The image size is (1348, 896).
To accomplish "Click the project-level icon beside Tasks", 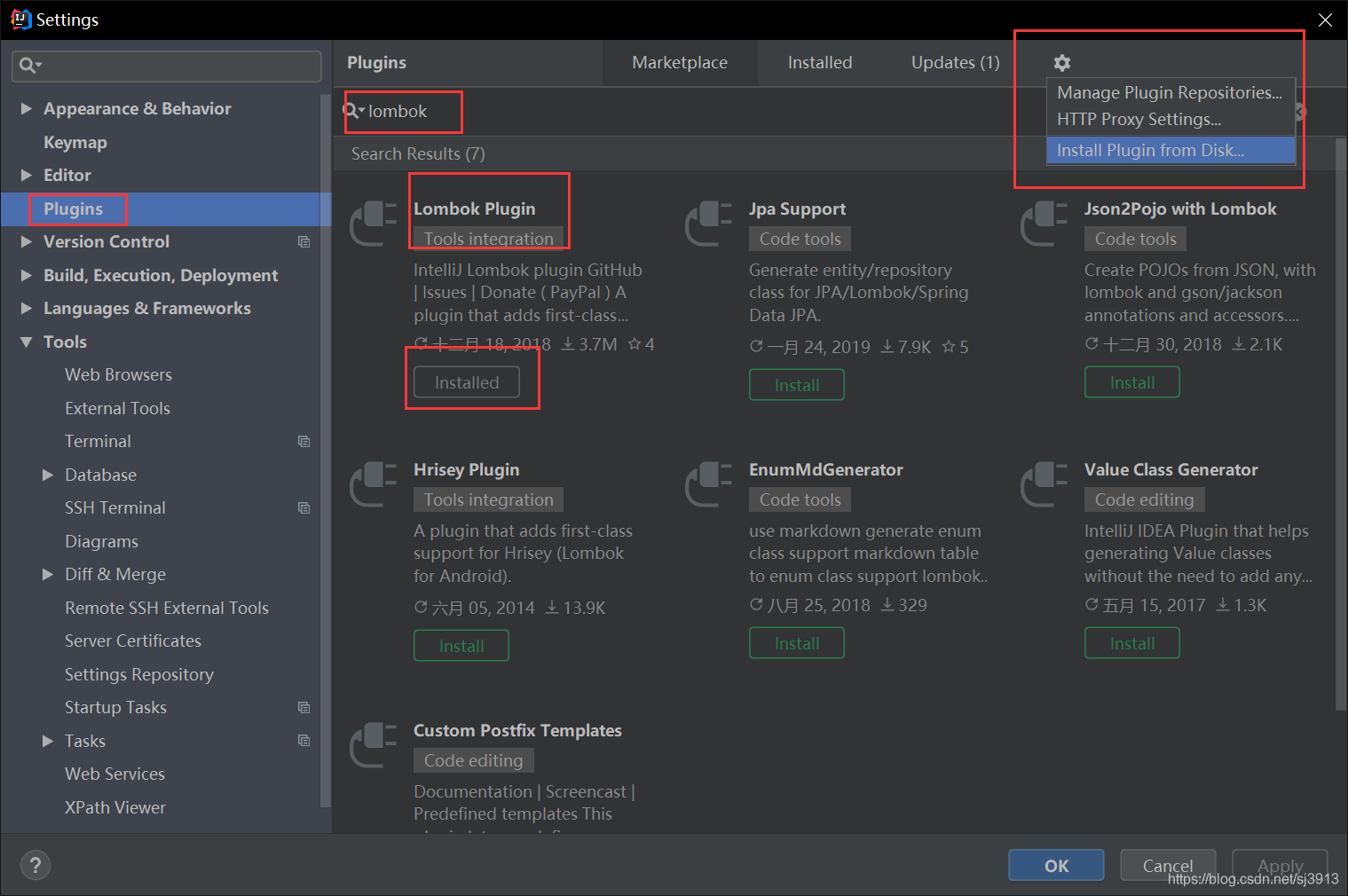I will [x=303, y=741].
